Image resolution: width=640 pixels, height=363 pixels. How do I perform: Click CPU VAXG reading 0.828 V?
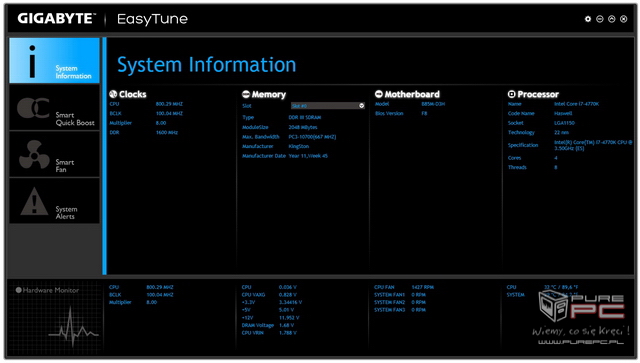tap(288, 295)
